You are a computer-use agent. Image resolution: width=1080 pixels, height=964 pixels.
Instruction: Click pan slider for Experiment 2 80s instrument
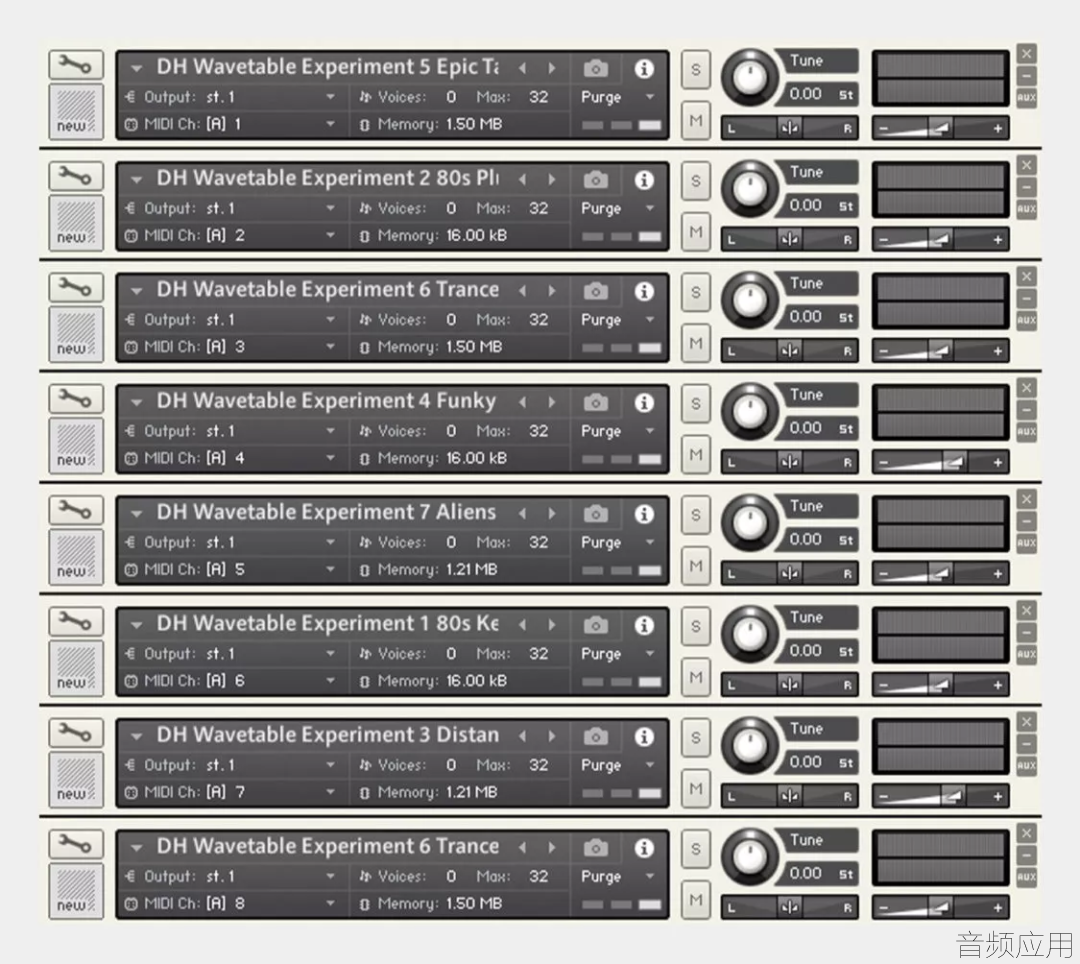[x=789, y=240]
